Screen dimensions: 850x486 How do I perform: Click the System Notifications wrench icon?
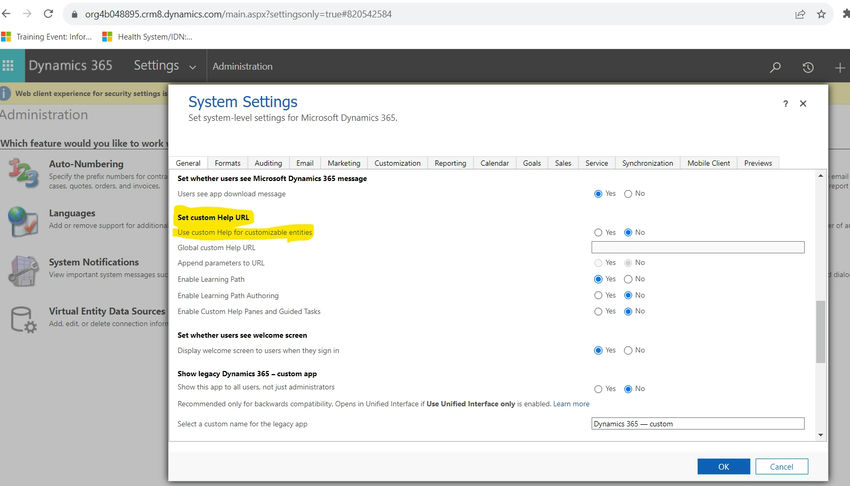pos(23,270)
